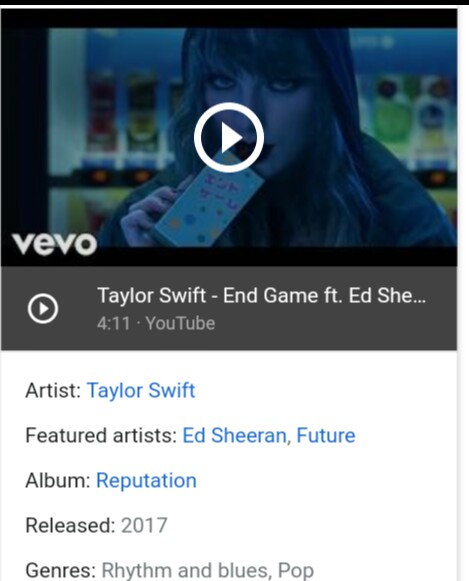
Task: Select the release year 2017
Action: point(144,525)
